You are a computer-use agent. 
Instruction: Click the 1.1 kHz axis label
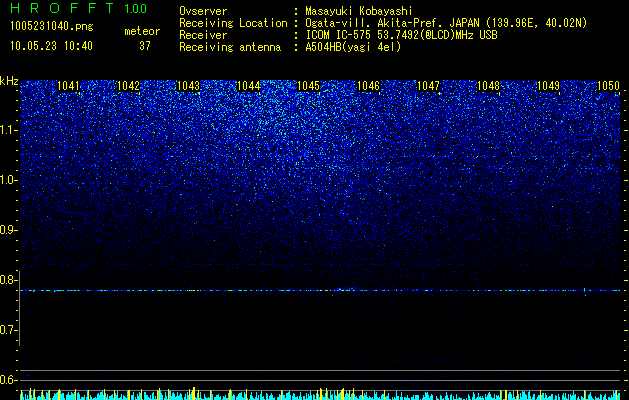click(8, 130)
